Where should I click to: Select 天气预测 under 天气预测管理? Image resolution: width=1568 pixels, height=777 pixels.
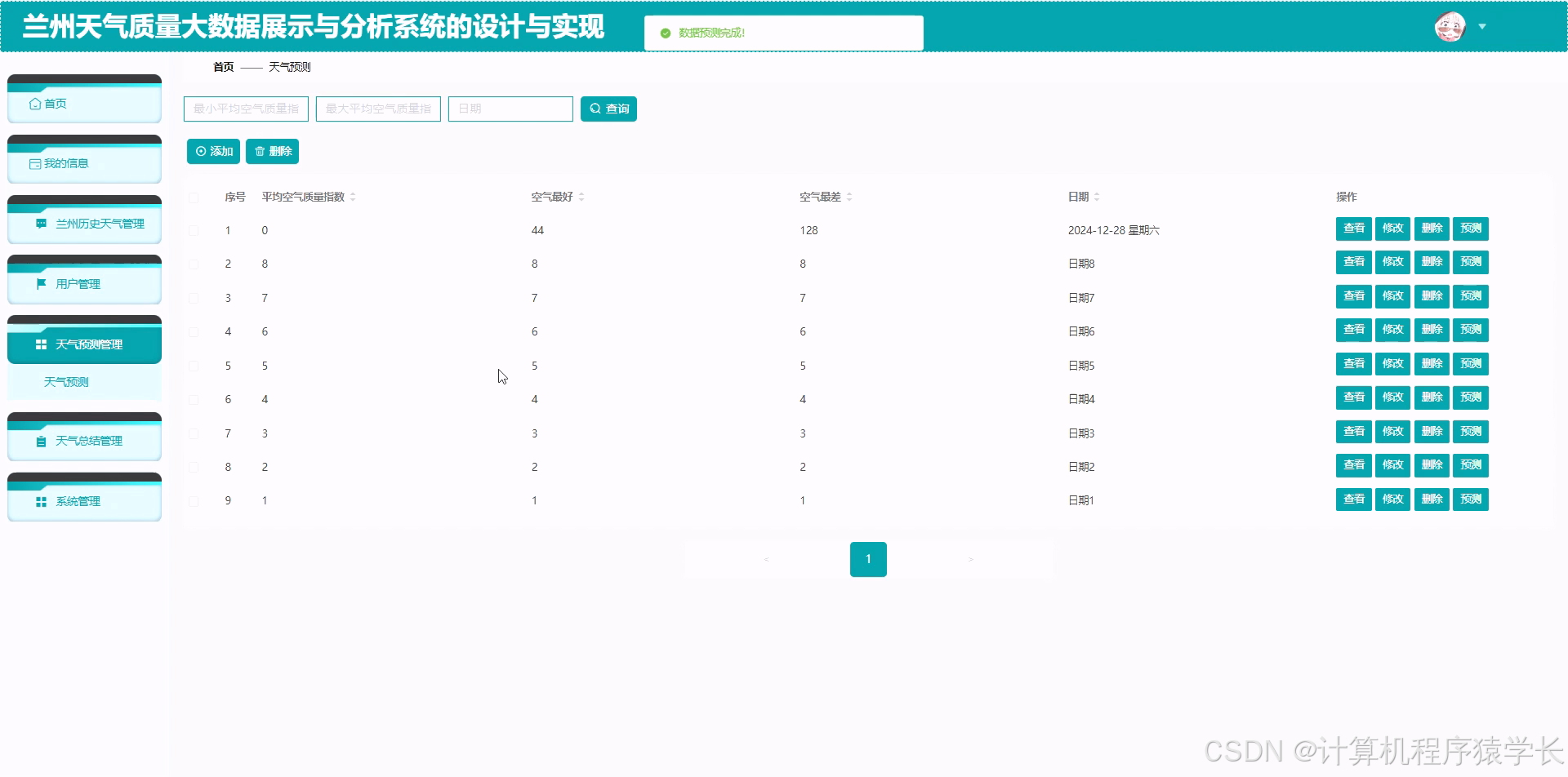pyautogui.click(x=65, y=381)
